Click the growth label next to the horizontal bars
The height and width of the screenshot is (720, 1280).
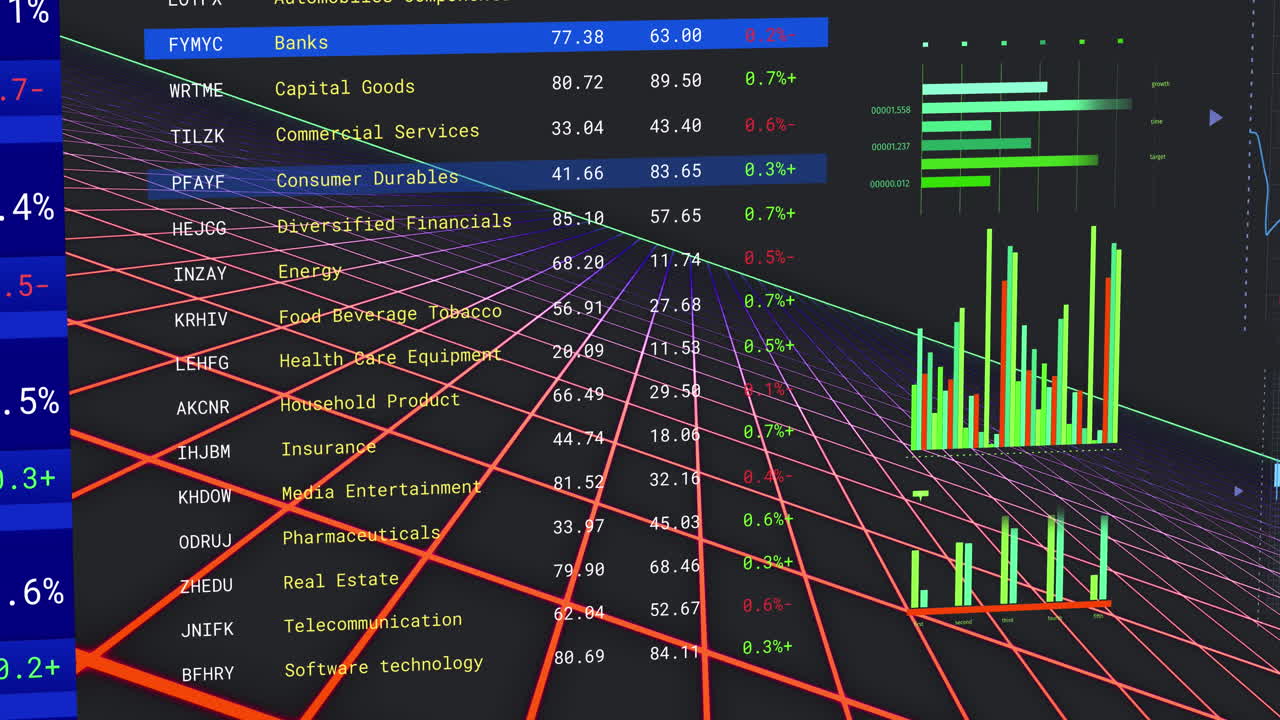pos(1161,84)
